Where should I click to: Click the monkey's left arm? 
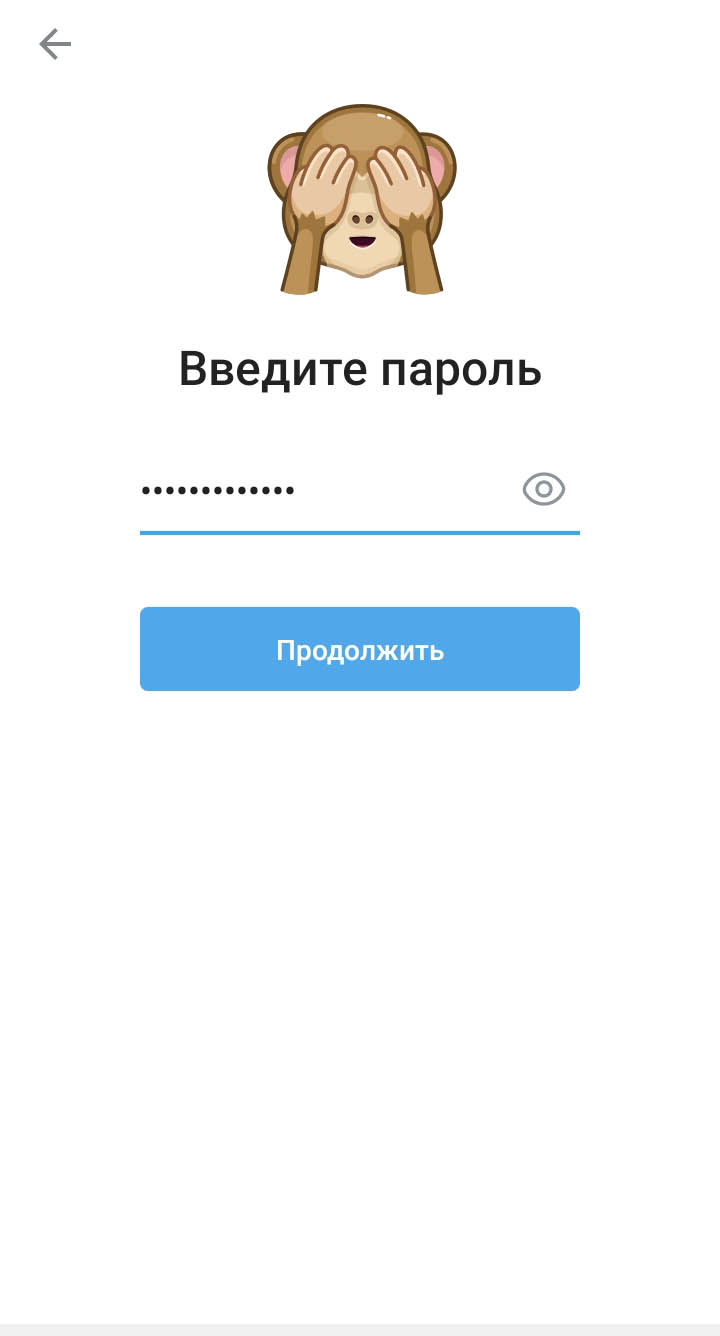coord(299,259)
